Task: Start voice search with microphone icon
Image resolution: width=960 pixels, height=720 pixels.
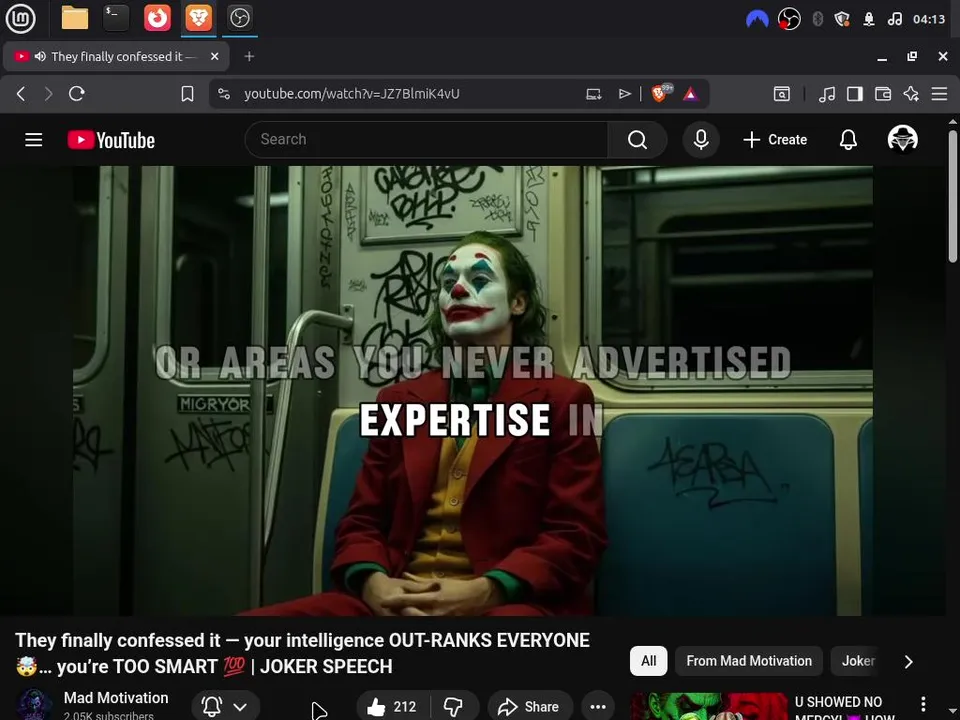Action: (701, 140)
